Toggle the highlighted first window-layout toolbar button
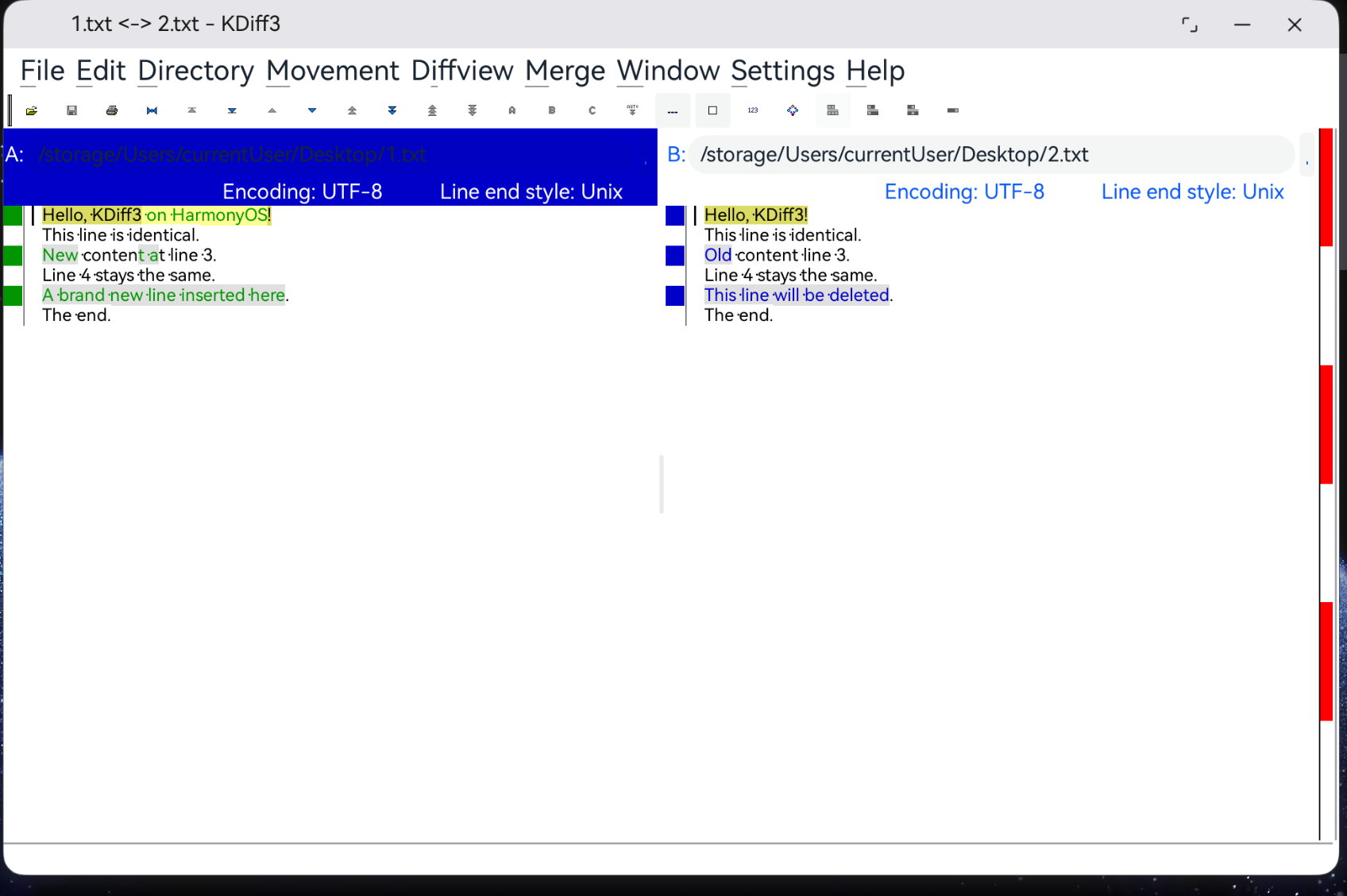This screenshot has width=1347, height=896. point(832,110)
